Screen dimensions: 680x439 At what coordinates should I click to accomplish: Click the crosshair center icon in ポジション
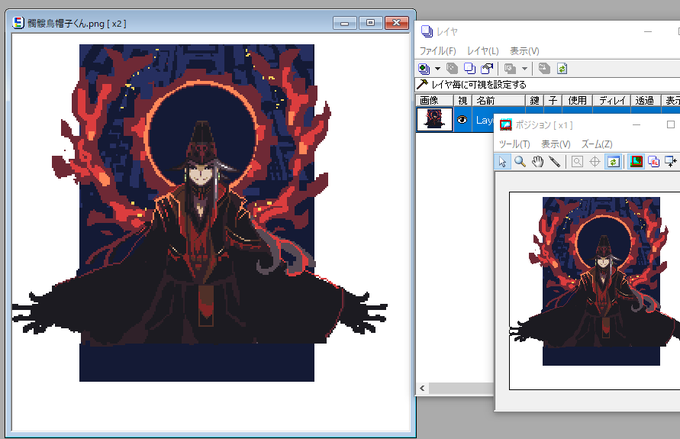pyautogui.click(x=595, y=162)
